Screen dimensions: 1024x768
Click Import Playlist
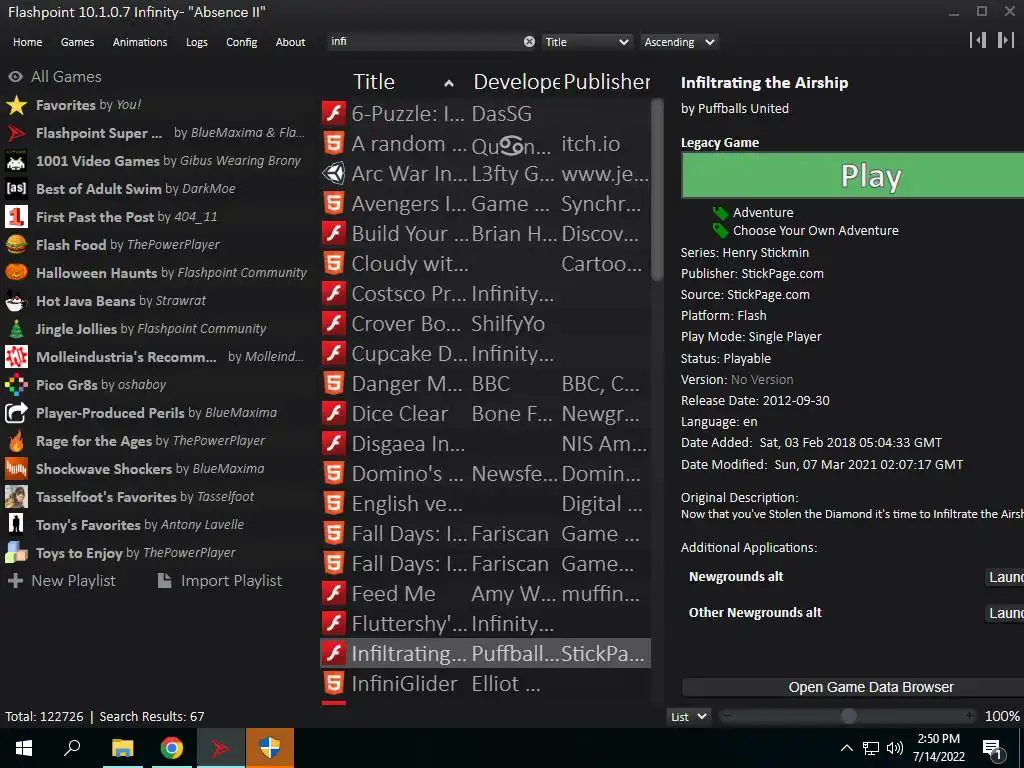[x=220, y=581]
